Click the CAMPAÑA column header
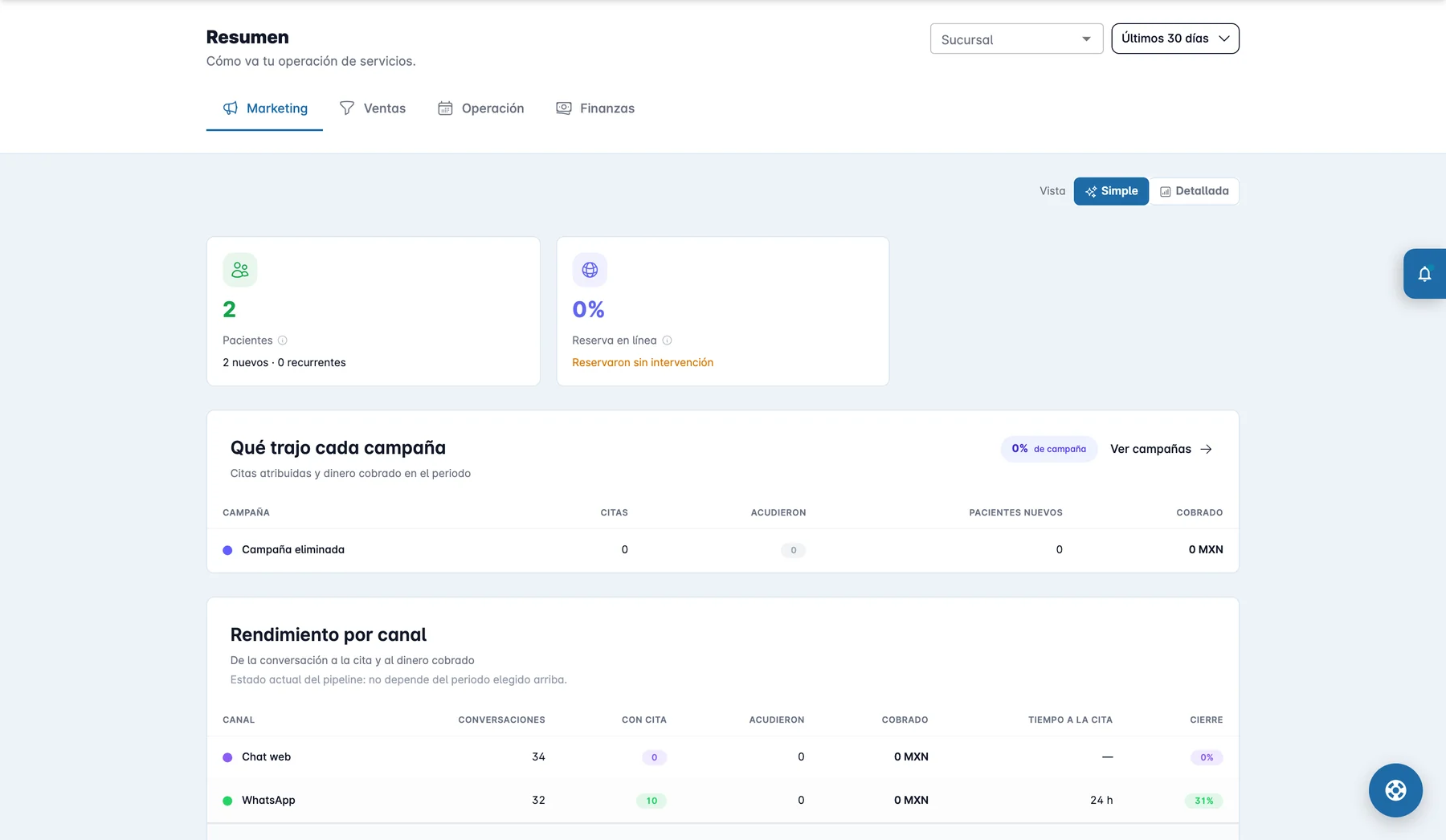 pyautogui.click(x=246, y=512)
